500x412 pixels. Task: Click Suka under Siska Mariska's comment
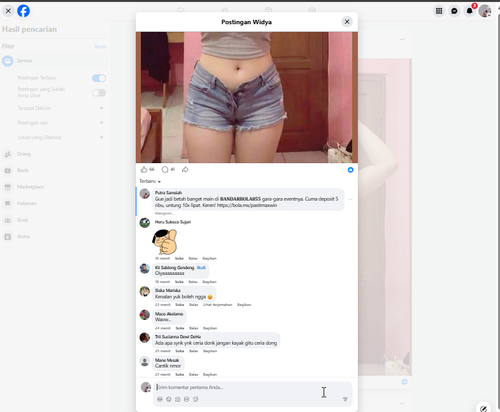(x=180, y=305)
